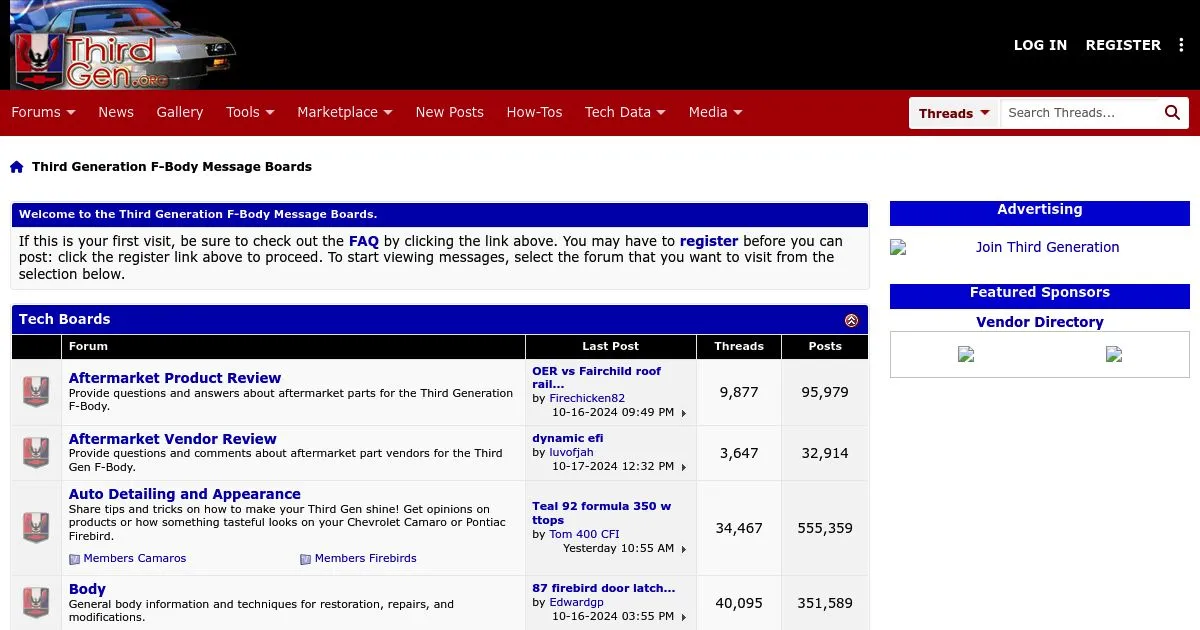Open the Teal 92 formula 350 thread
This screenshot has height=630, width=1200.
[x=601, y=513]
